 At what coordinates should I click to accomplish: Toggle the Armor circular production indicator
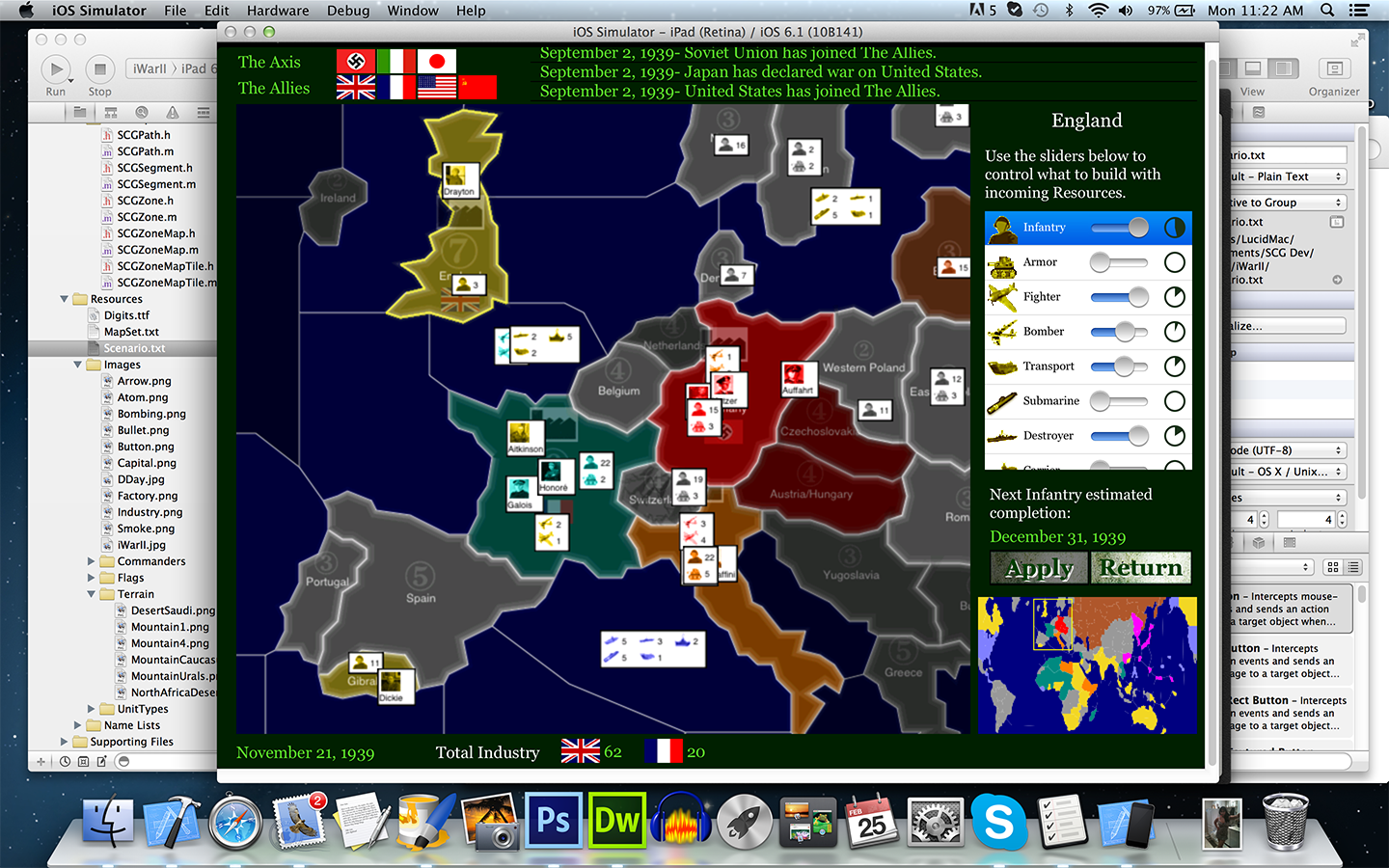(x=1173, y=262)
